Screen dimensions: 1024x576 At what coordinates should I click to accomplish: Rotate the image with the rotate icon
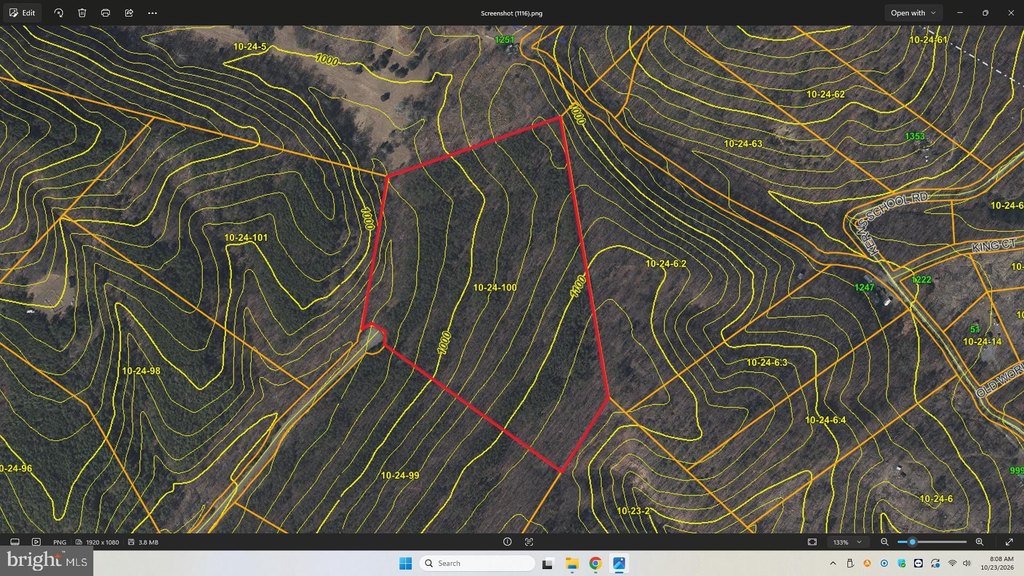point(59,13)
